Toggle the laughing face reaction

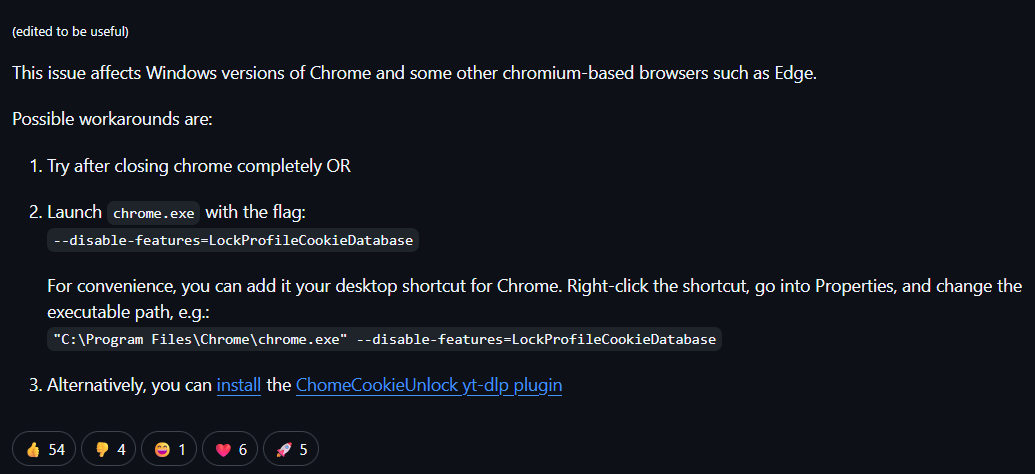coord(169,449)
